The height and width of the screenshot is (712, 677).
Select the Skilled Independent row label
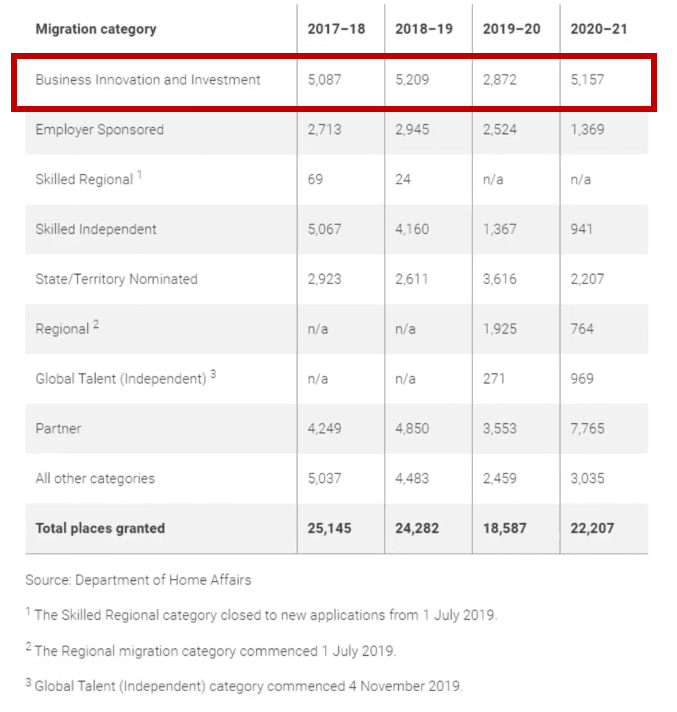[x=96, y=229]
